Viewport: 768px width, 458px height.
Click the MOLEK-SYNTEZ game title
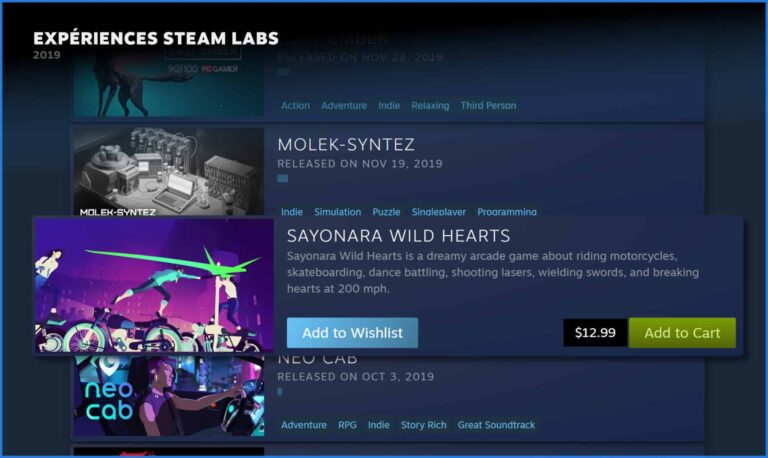pyautogui.click(x=346, y=145)
